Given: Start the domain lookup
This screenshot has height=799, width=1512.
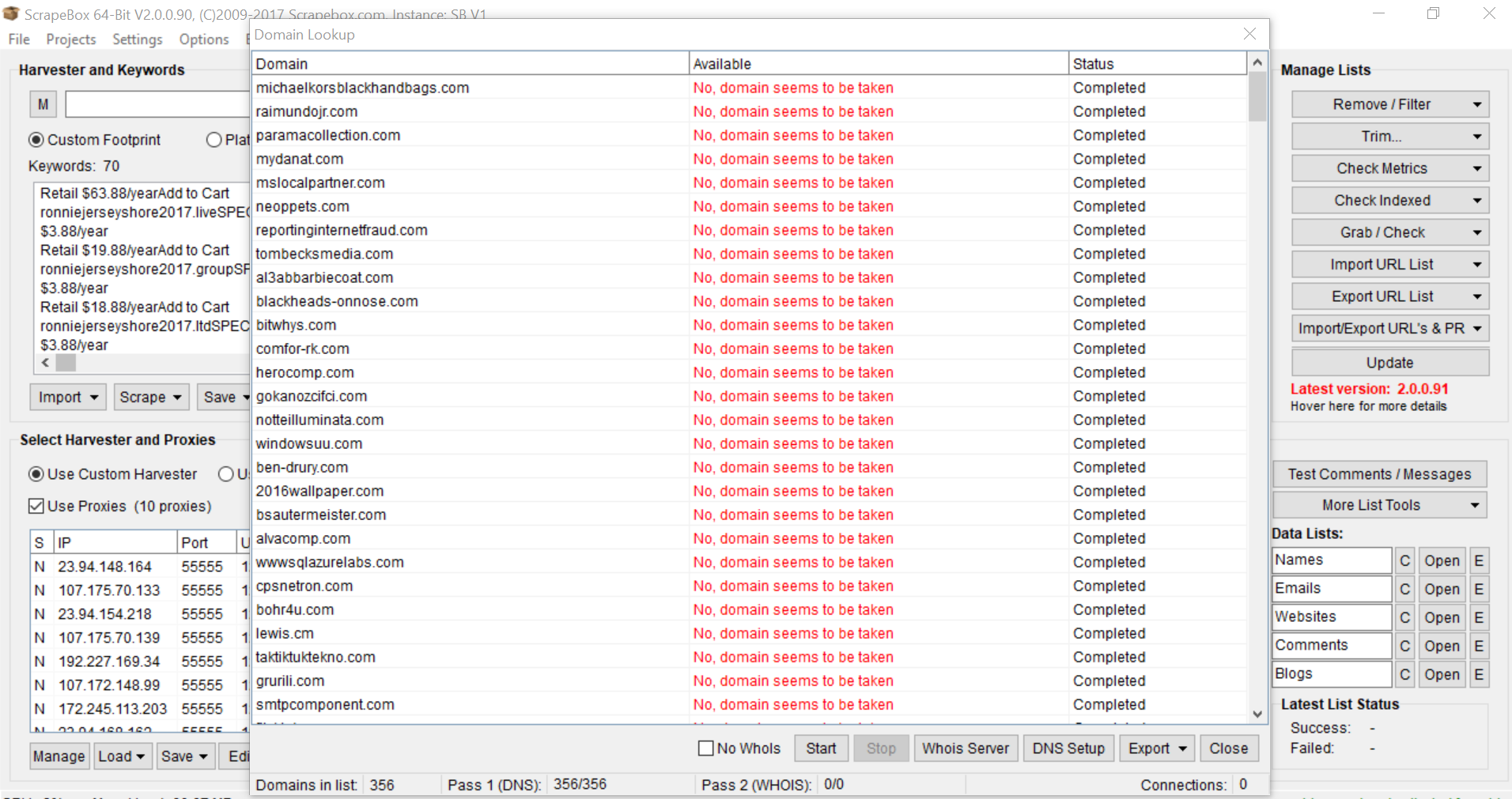Looking at the screenshot, I should click(821, 748).
